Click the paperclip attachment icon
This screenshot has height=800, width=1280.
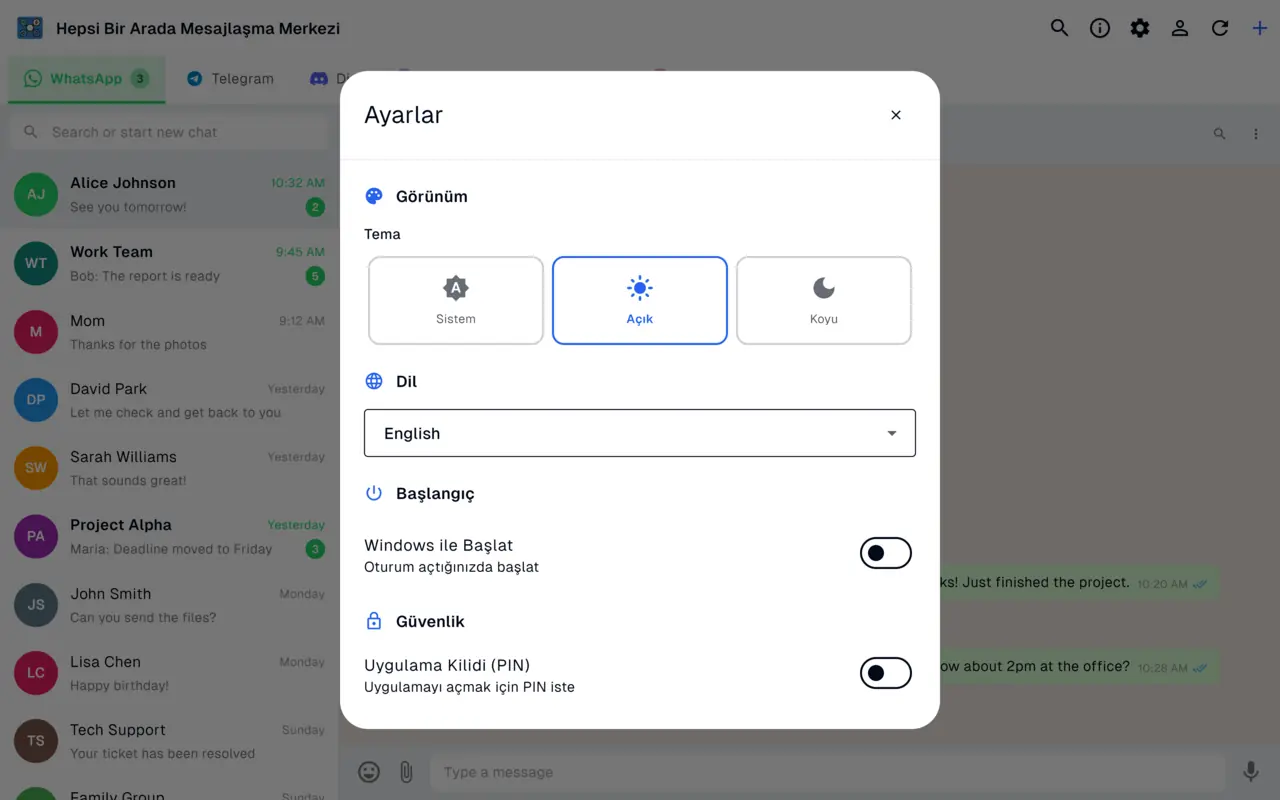tap(406, 772)
